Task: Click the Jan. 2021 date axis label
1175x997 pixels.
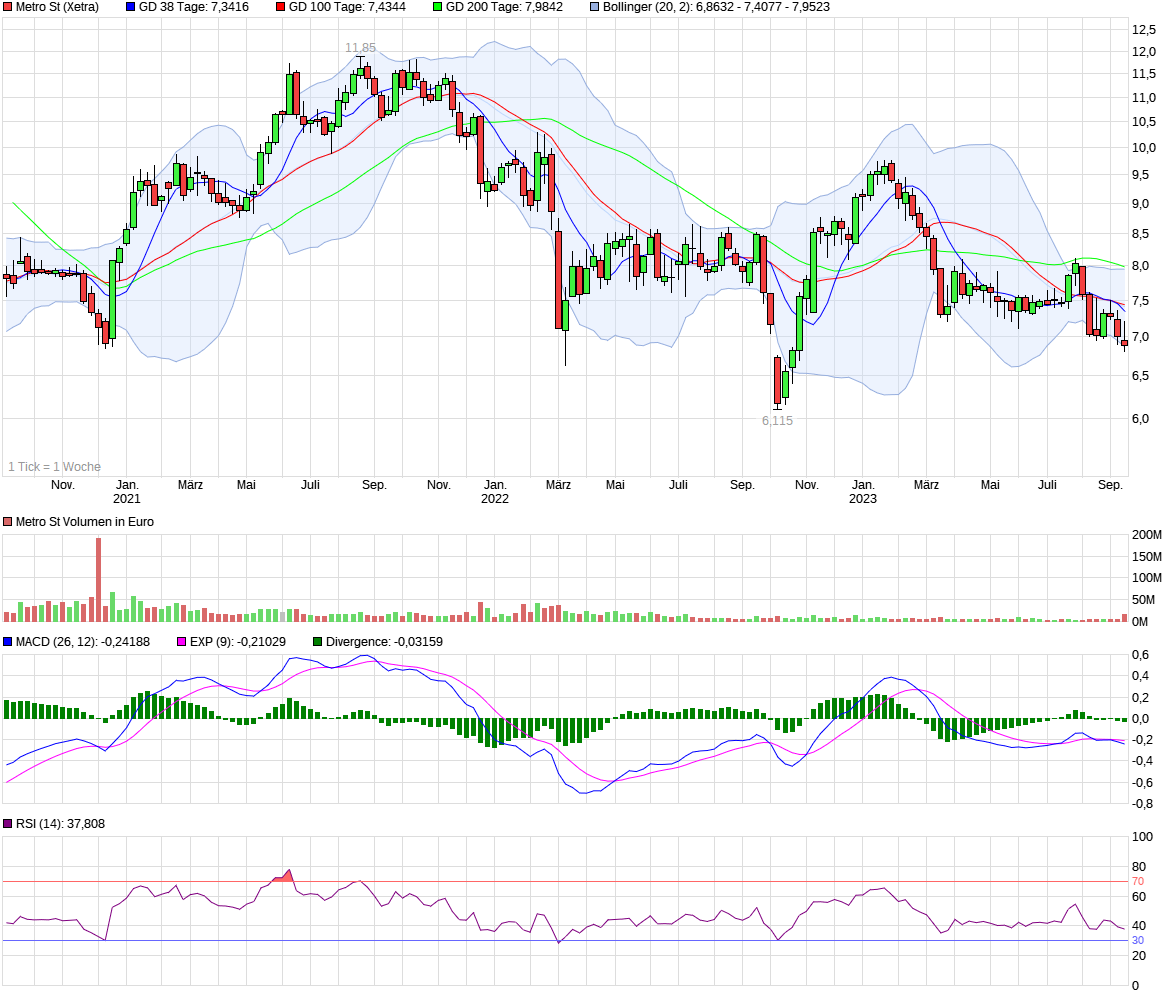Action: tap(127, 492)
